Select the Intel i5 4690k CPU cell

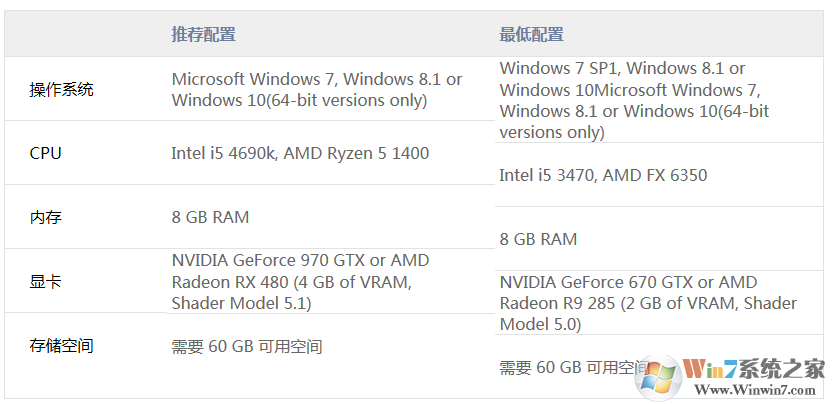pos(300,153)
